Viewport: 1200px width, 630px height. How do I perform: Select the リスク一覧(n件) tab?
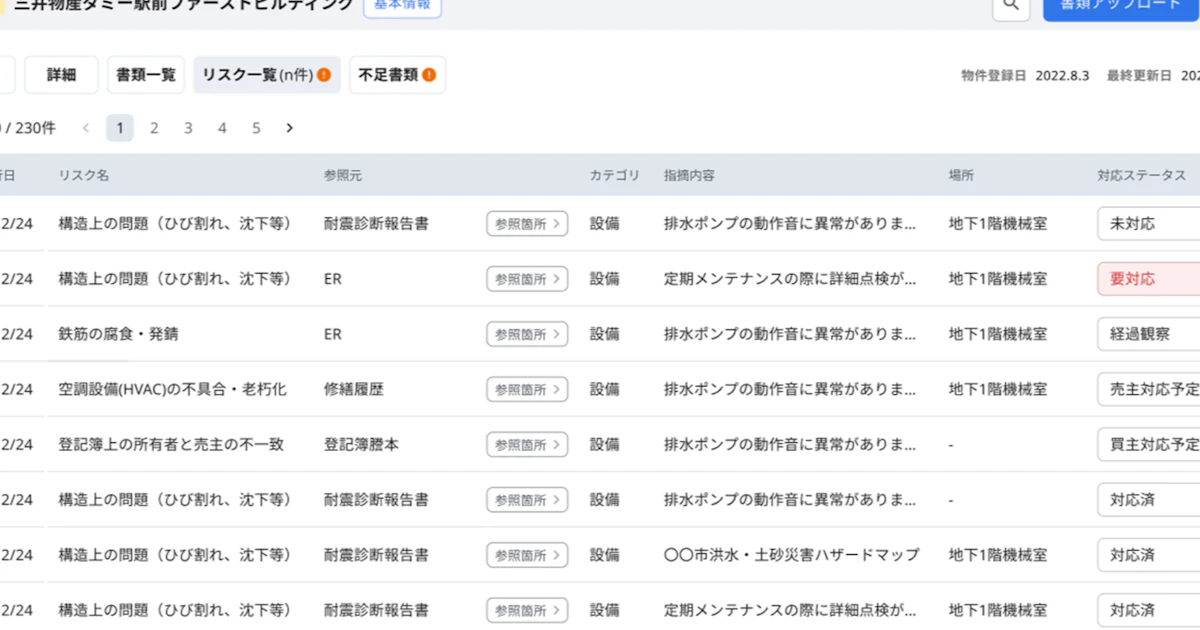click(x=266, y=75)
